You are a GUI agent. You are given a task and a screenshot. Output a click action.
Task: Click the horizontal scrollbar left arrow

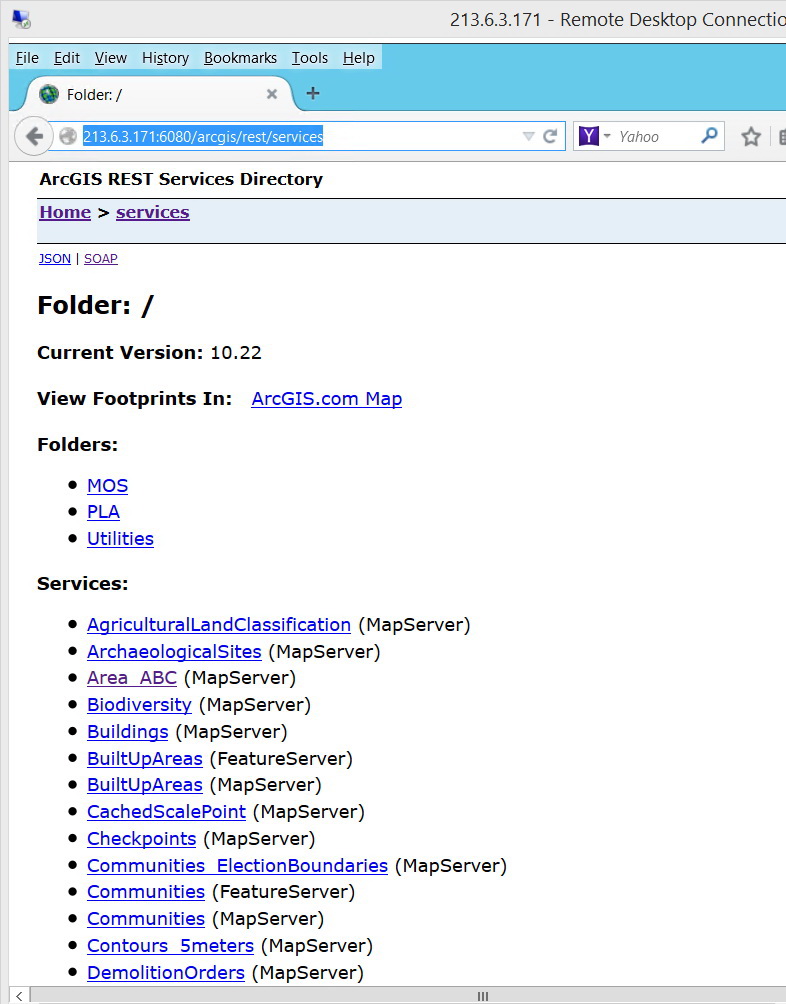19,996
